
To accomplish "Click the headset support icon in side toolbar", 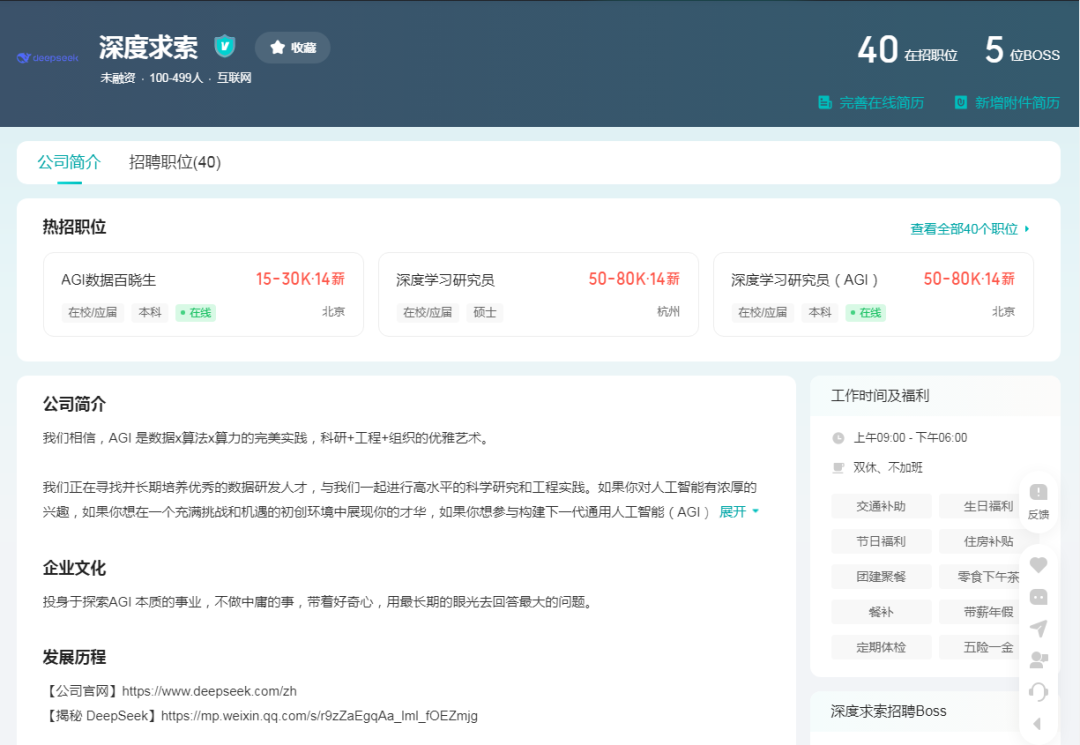I will point(1038,692).
